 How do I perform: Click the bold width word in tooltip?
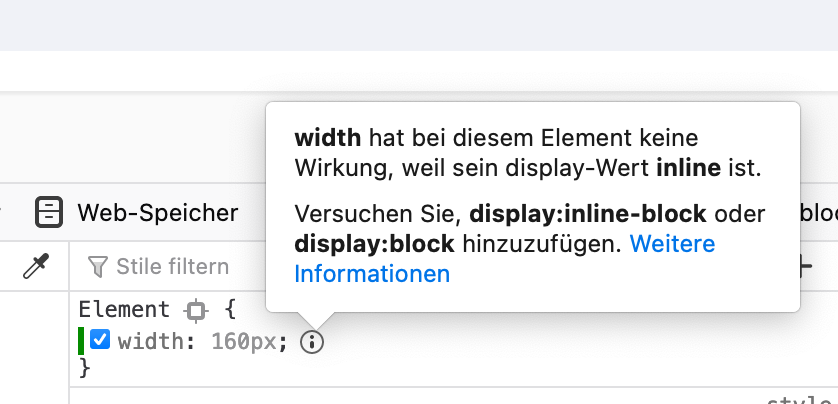tap(327, 137)
